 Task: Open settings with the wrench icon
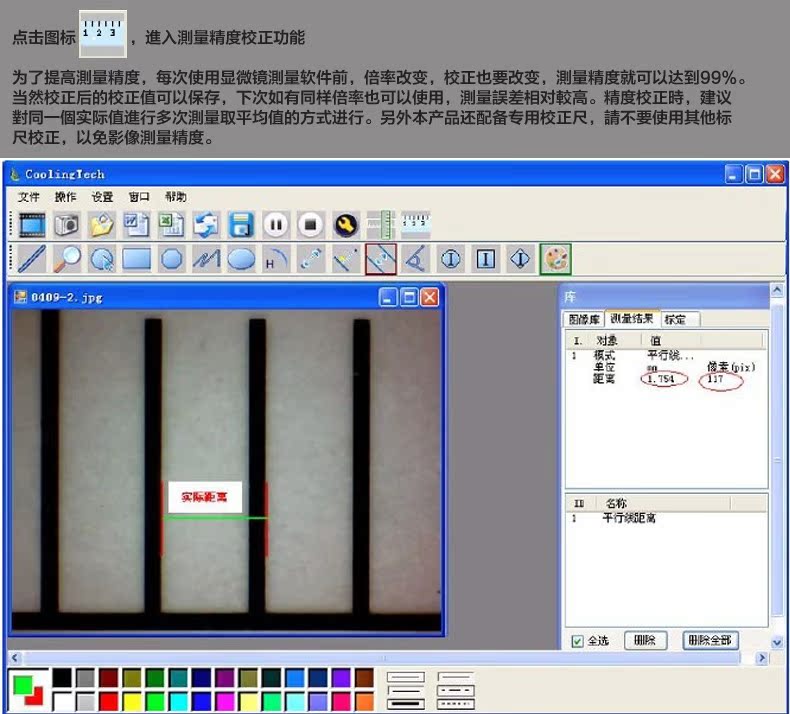point(346,224)
